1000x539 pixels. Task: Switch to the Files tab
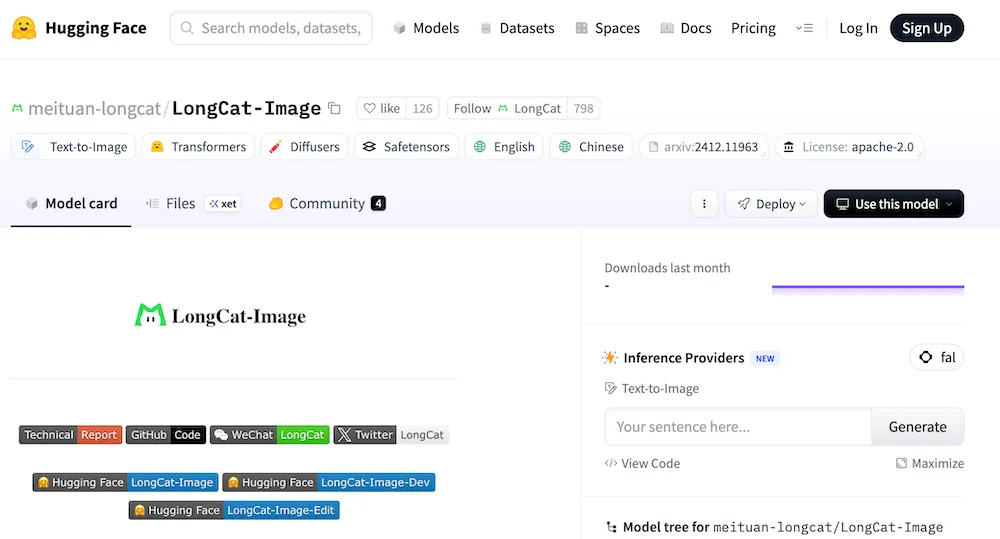point(180,204)
